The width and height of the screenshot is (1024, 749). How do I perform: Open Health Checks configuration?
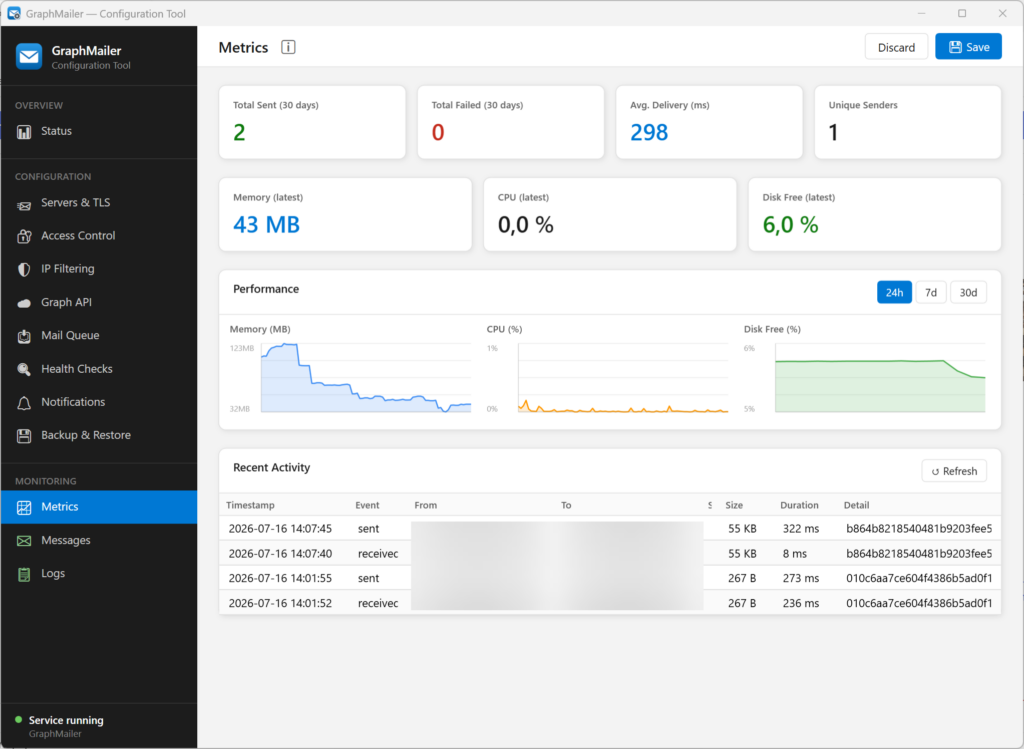pyautogui.click(x=99, y=369)
